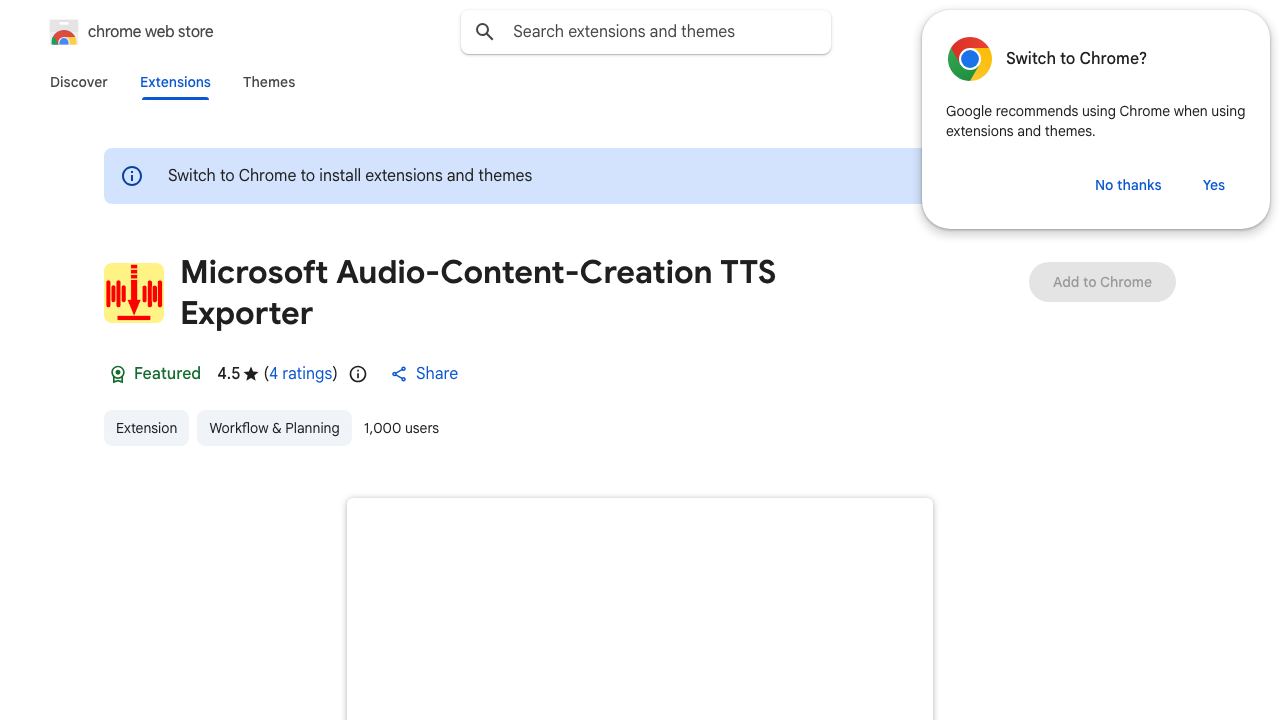This screenshot has height=720, width=1280.
Task: Click the ratings info circle icon
Action: [358, 374]
